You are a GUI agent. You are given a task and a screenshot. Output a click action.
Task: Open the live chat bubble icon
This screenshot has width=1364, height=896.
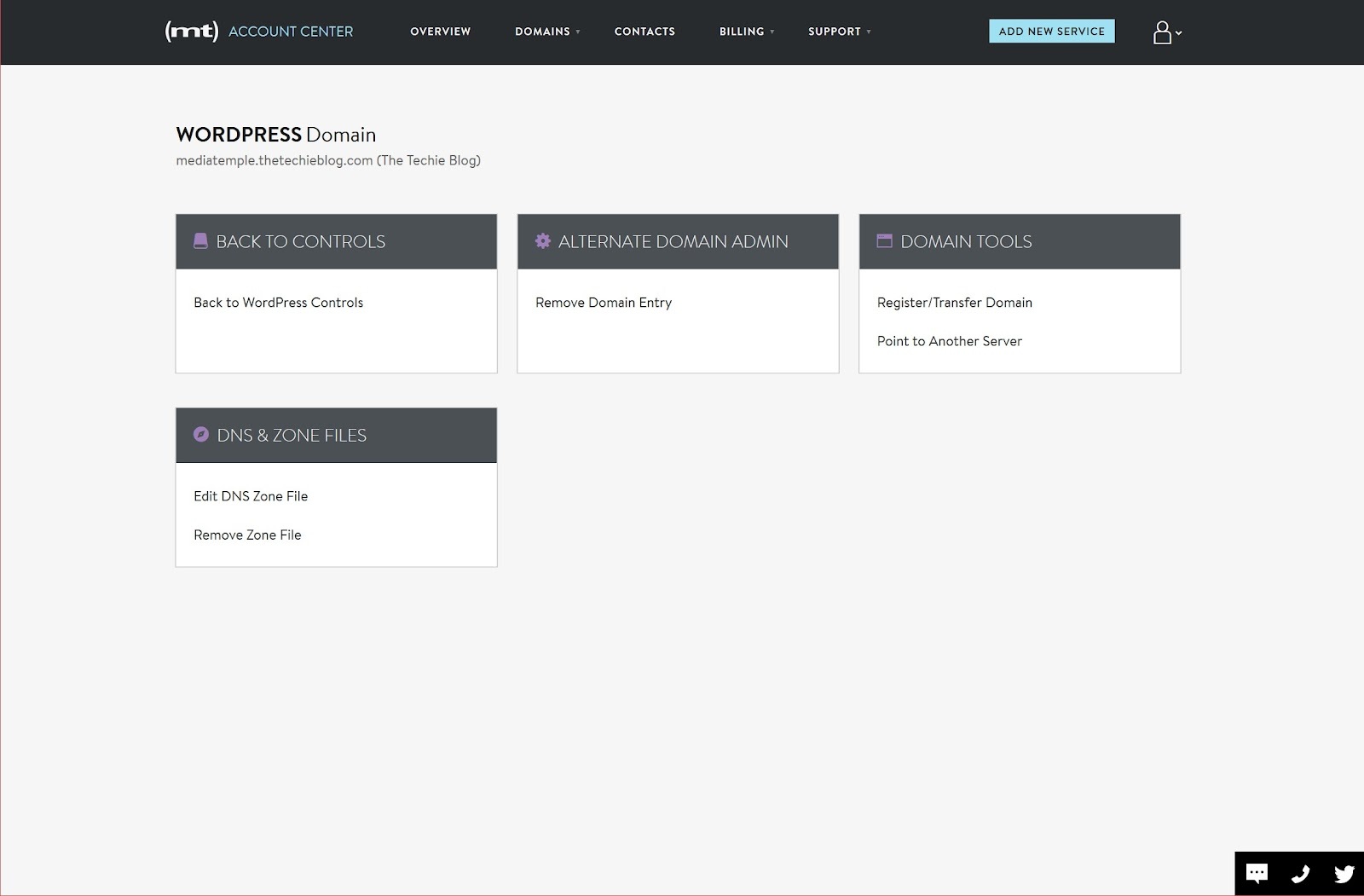click(1257, 874)
